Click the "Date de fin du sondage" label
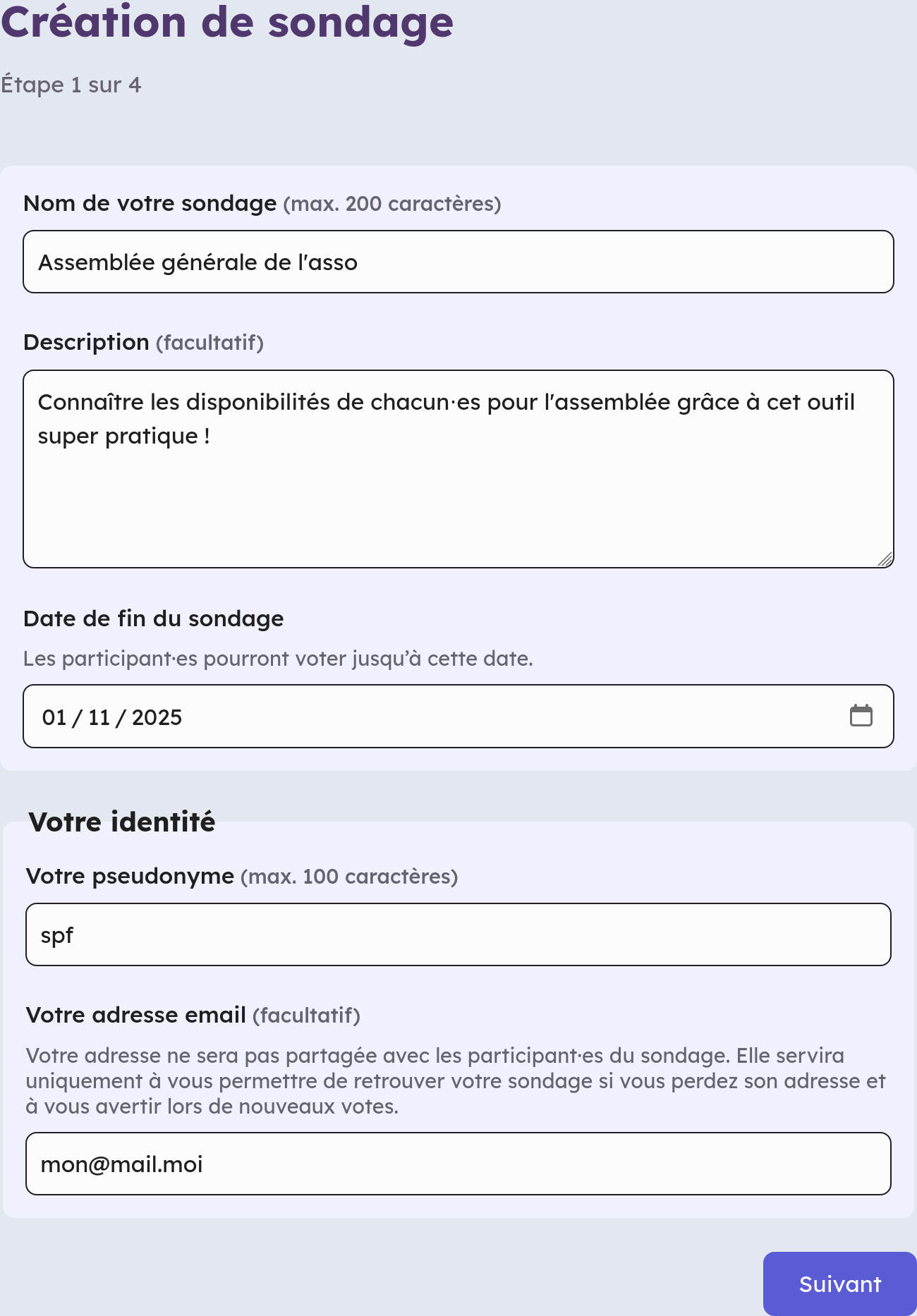917x1316 pixels. coord(153,619)
